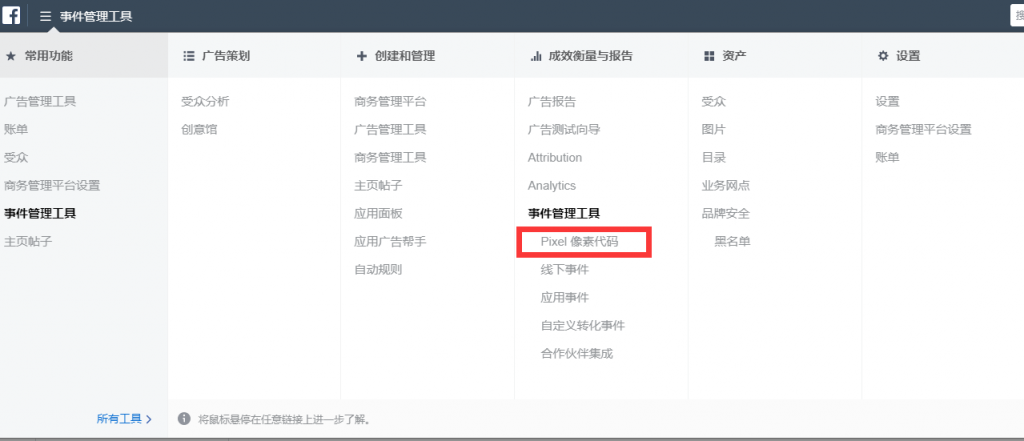Select 创建和管理 column header
The width and height of the screenshot is (1024, 441).
[x=405, y=56]
